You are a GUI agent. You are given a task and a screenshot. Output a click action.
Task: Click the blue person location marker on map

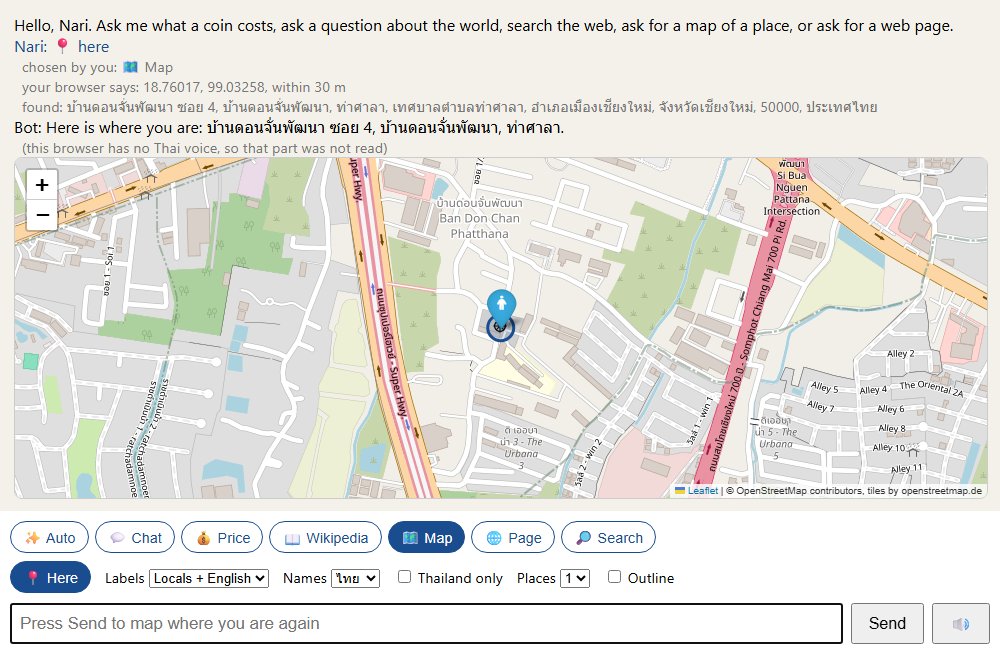coord(501,308)
